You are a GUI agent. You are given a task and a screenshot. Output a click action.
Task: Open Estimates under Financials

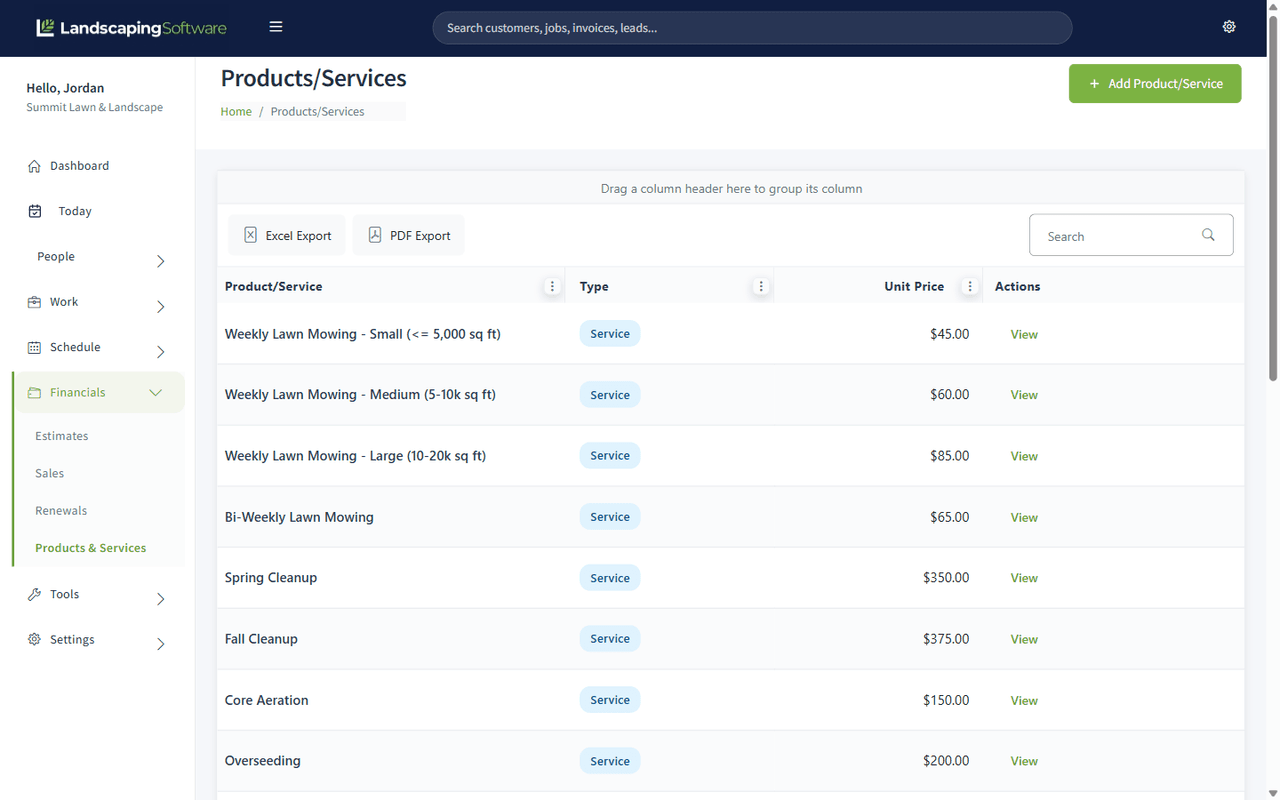(x=62, y=436)
